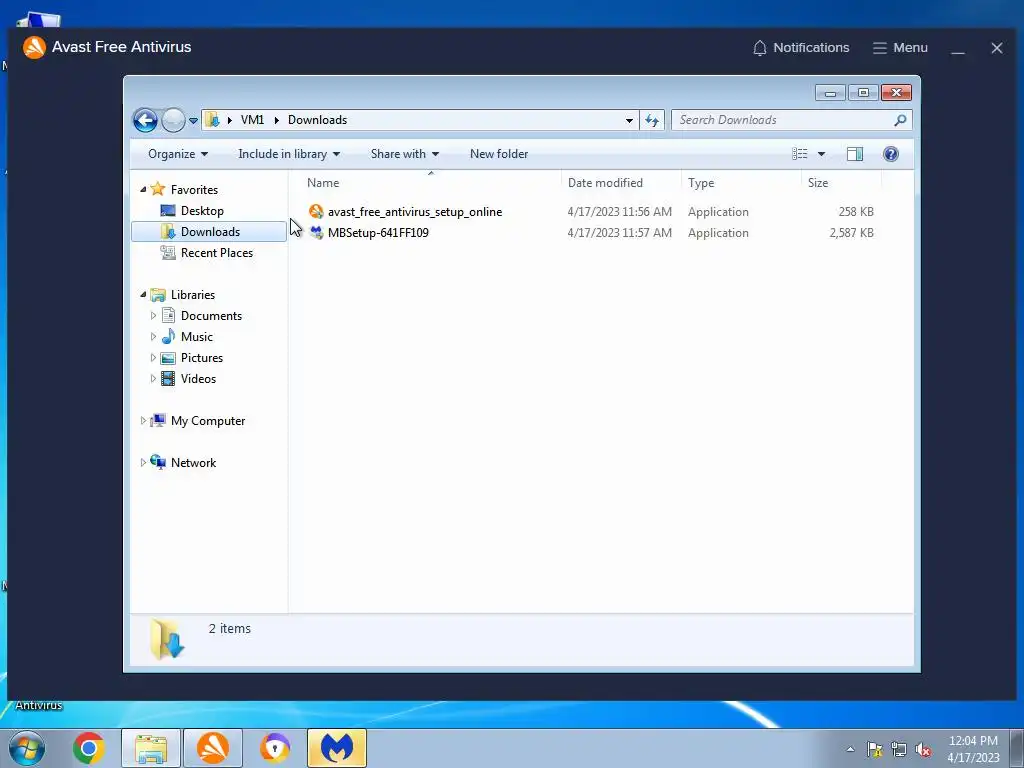Select the MBSetup-641FF109 file
Image resolution: width=1024 pixels, height=768 pixels.
(378, 232)
